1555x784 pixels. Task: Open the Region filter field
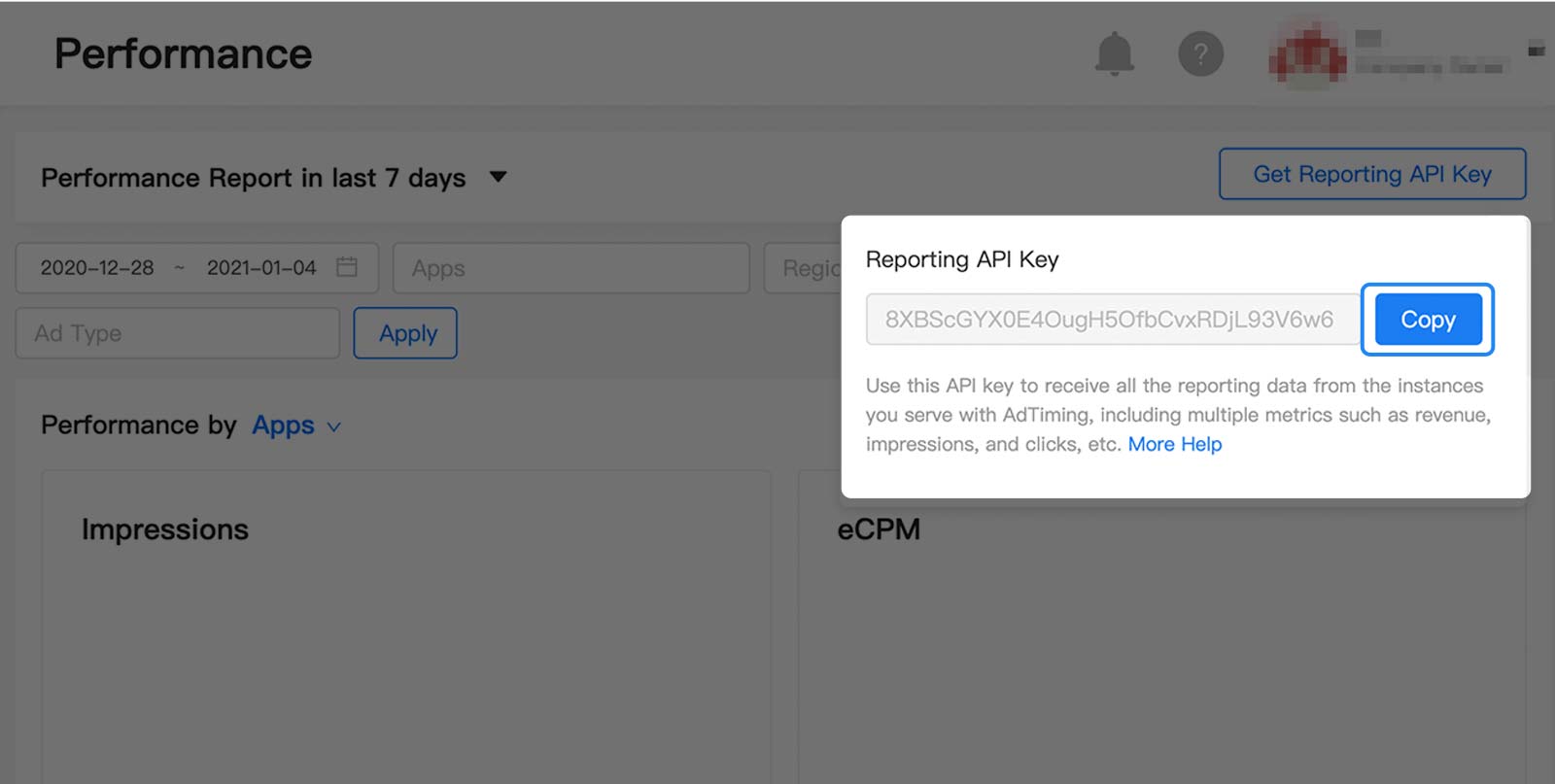[x=803, y=268]
